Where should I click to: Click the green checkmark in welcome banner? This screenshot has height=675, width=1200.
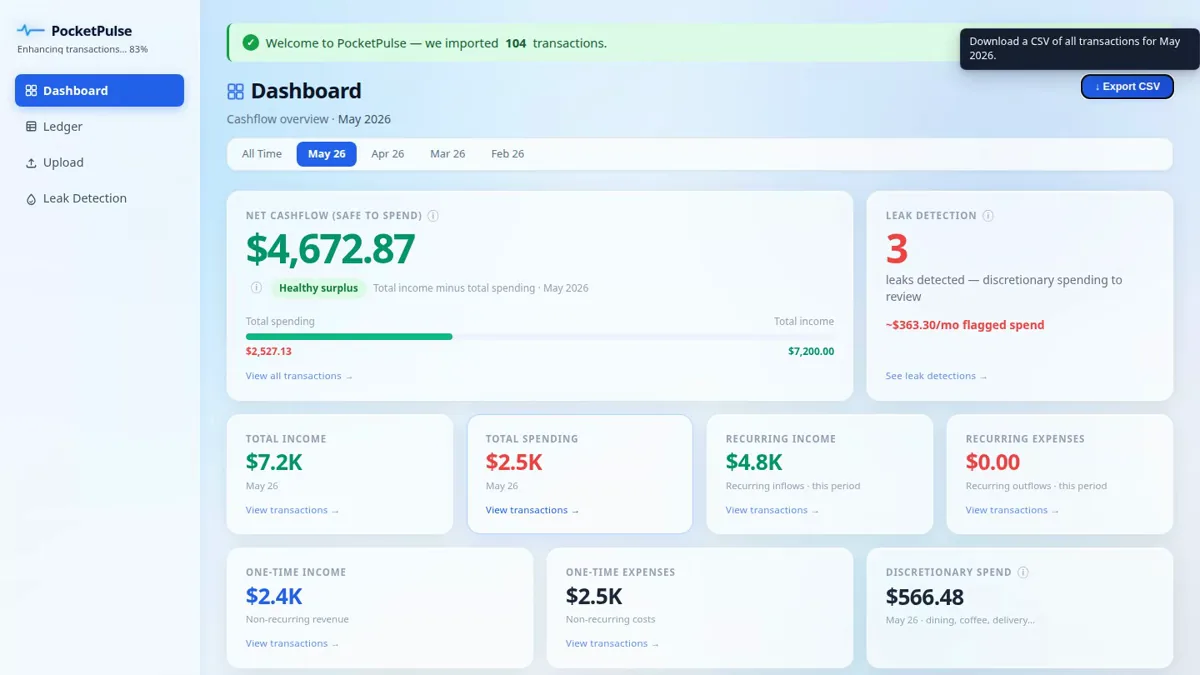pos(251,43)
